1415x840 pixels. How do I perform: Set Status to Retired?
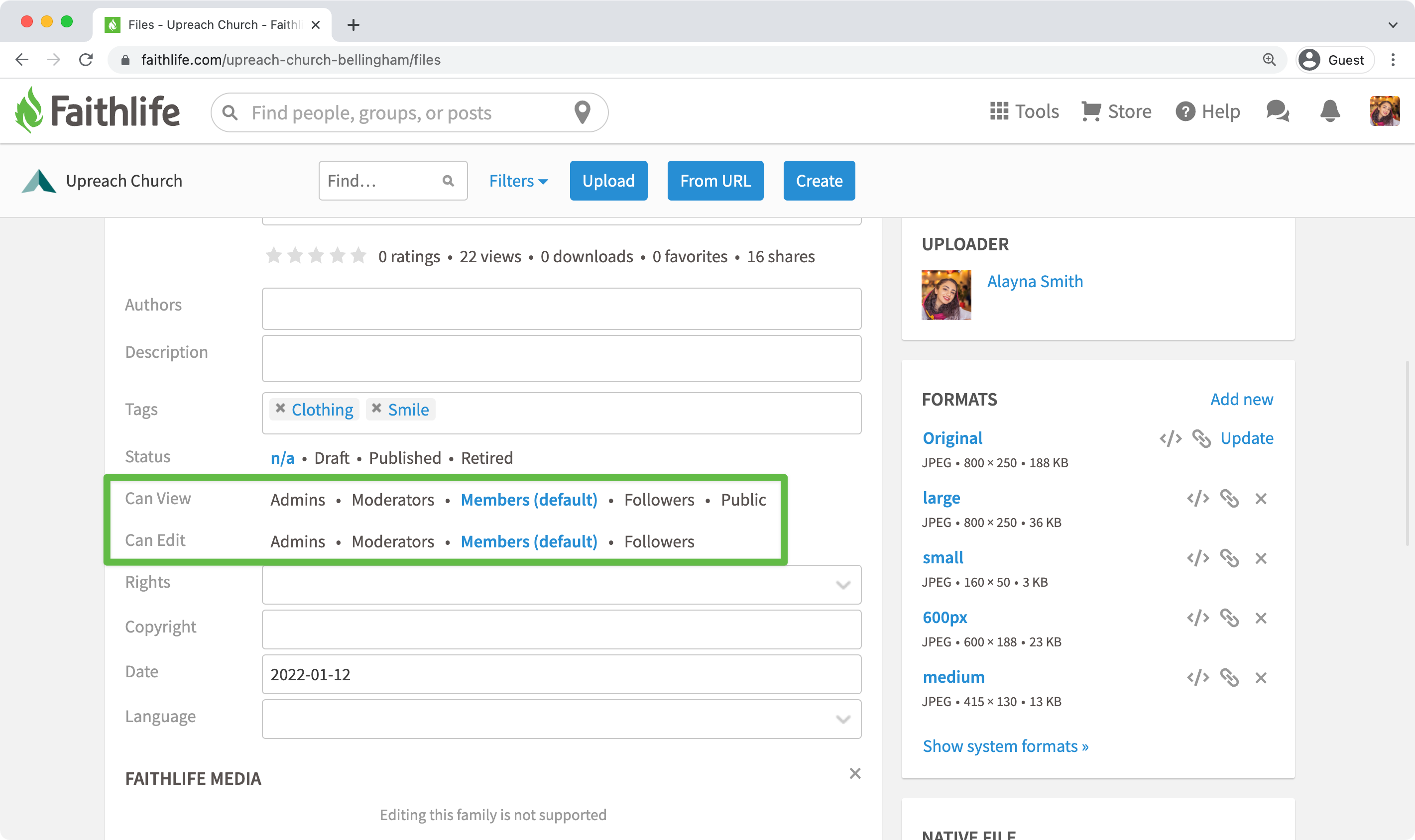point(487,457)
